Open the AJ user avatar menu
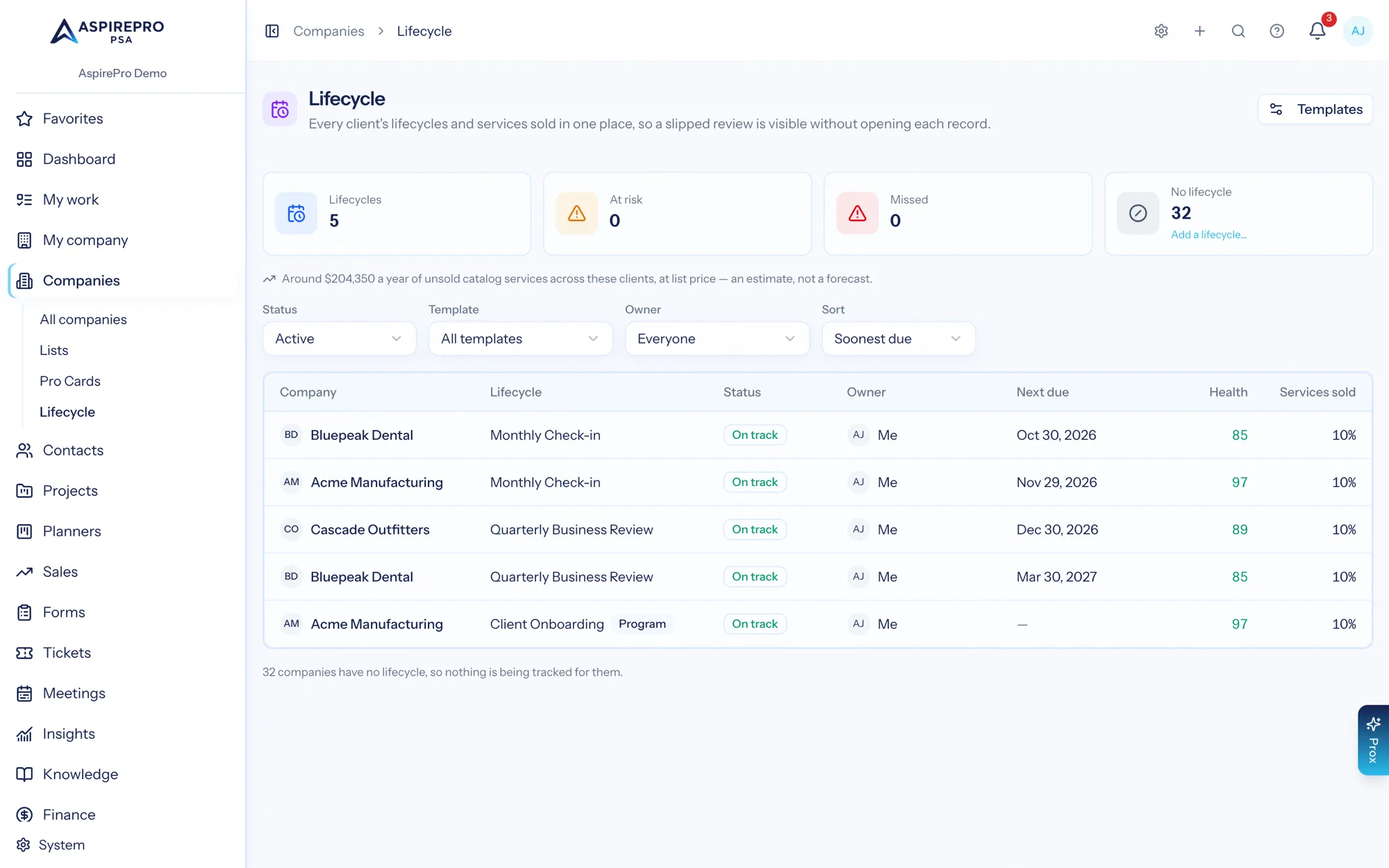The image size is (1389, 868). pos(1358,31)
